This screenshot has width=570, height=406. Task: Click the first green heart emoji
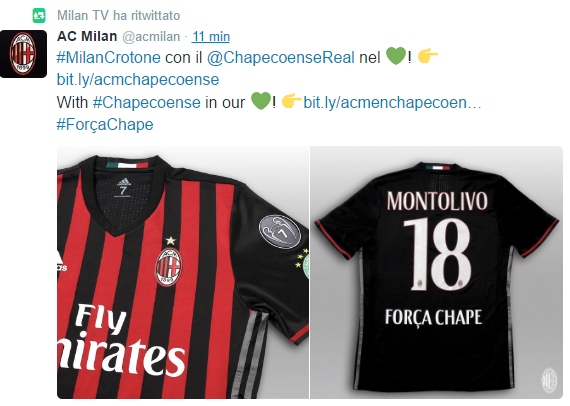click(396, 56)
